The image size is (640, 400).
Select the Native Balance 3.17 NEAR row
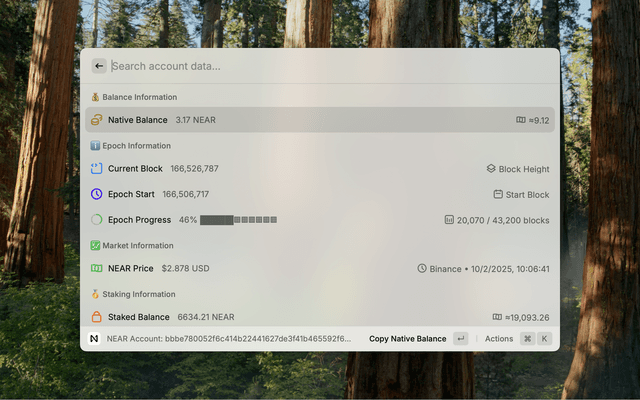point(320,120)
